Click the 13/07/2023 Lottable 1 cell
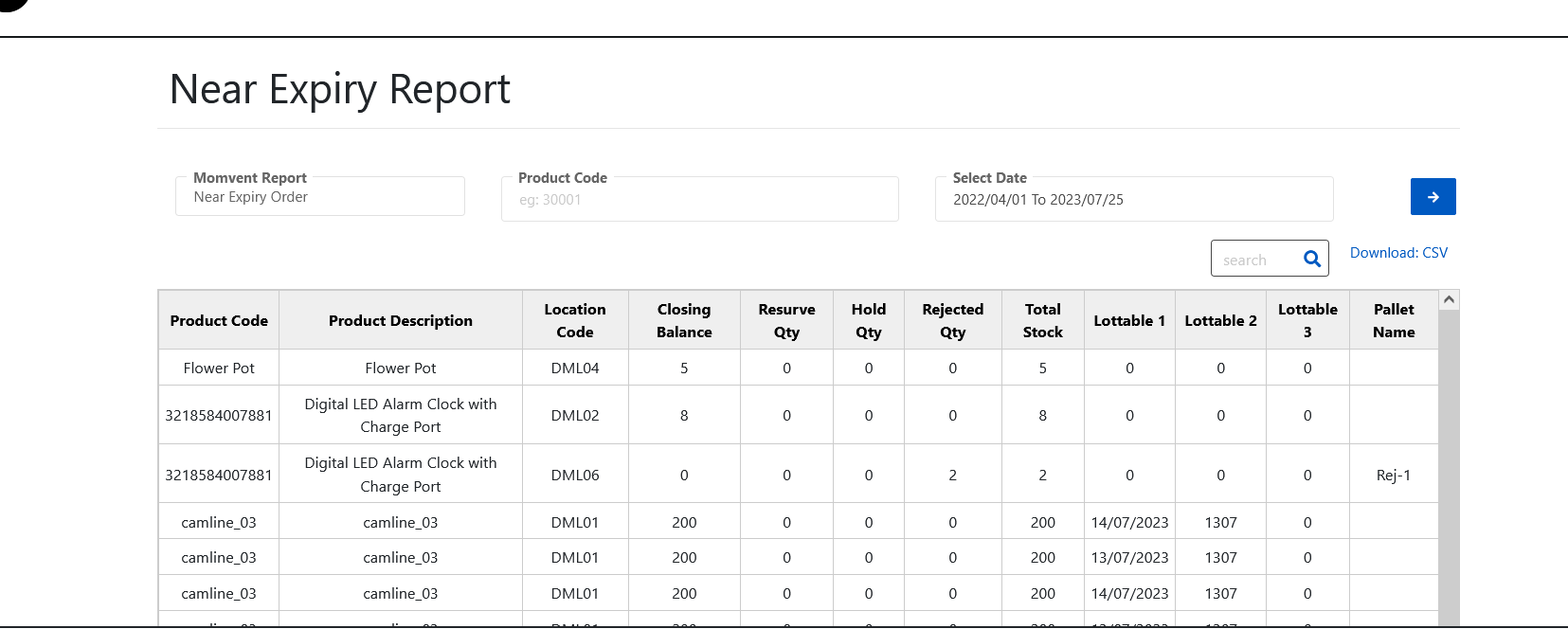Viewport: 1568px width, 629px height. 1129,558
